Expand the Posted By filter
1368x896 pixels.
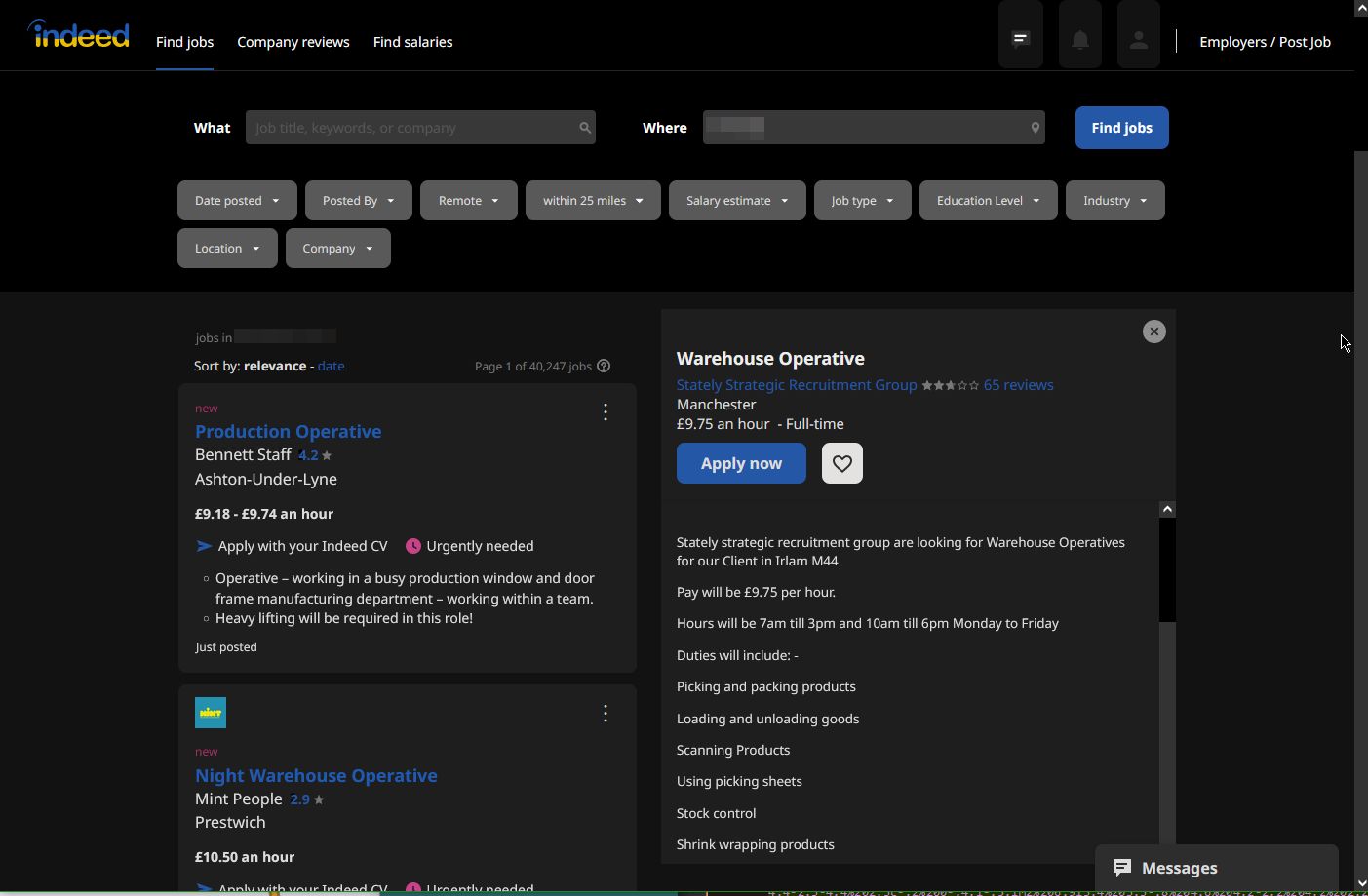pos(359,201)
